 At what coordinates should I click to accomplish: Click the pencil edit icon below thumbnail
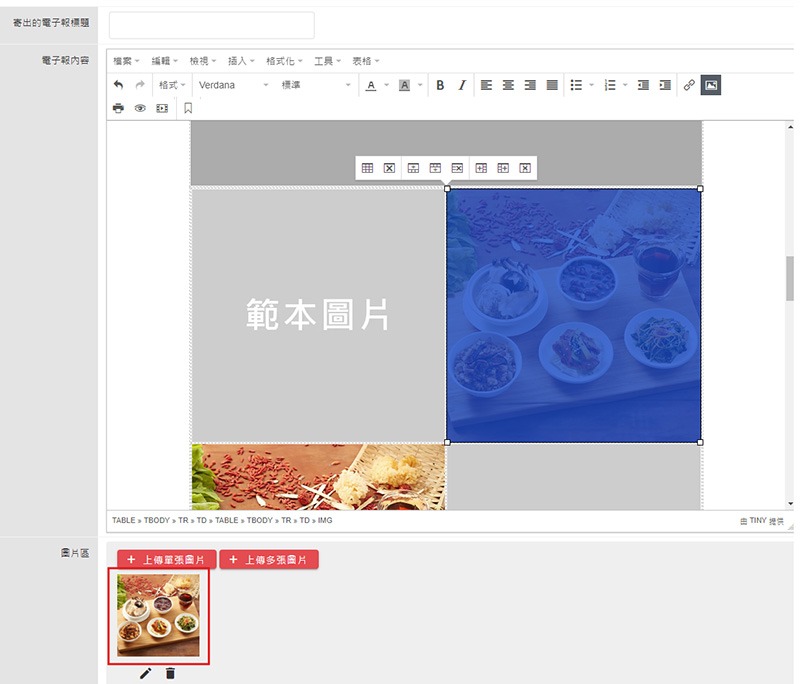pos(146,674)
